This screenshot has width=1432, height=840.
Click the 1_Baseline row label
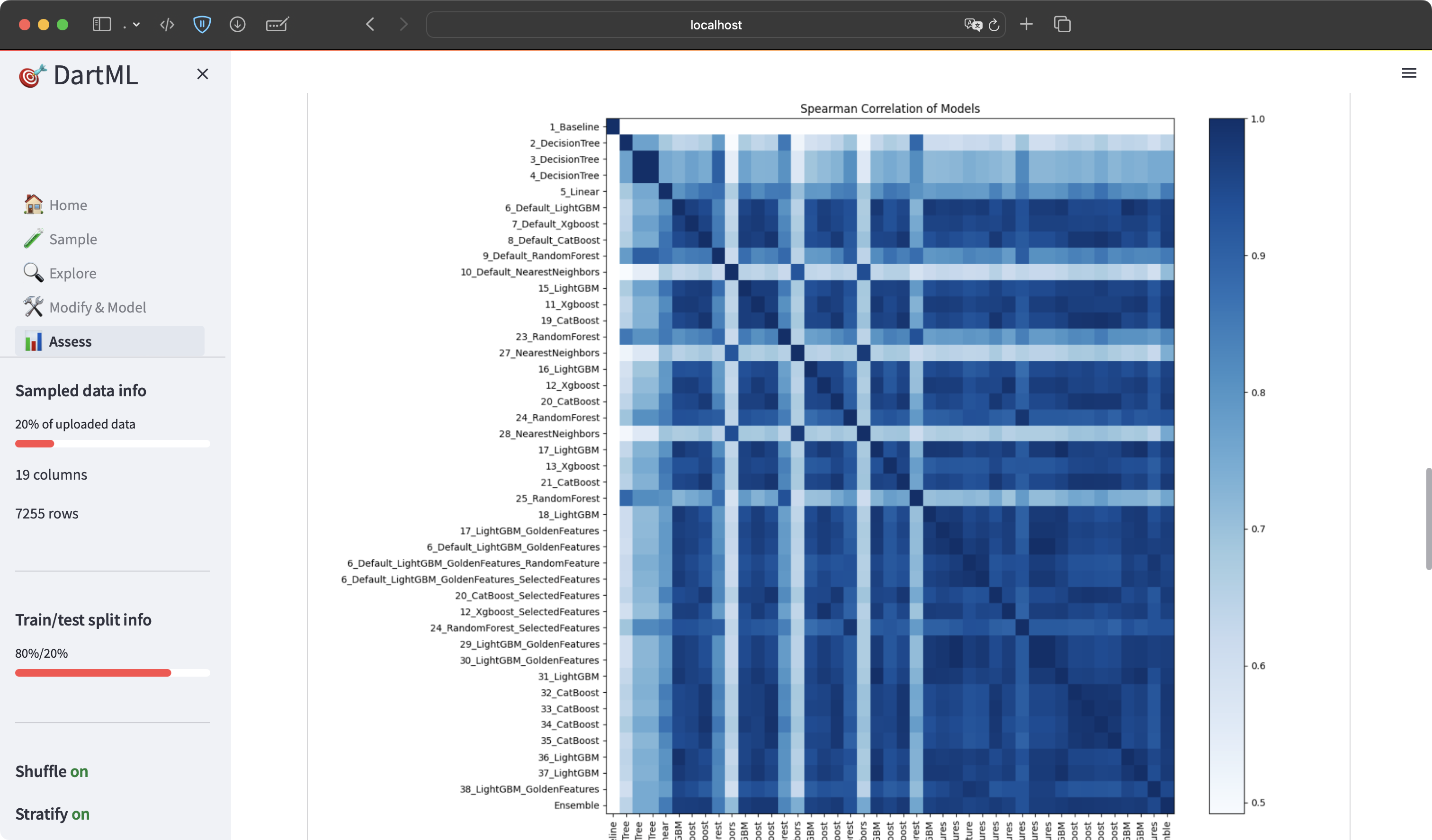click(574, 127)
